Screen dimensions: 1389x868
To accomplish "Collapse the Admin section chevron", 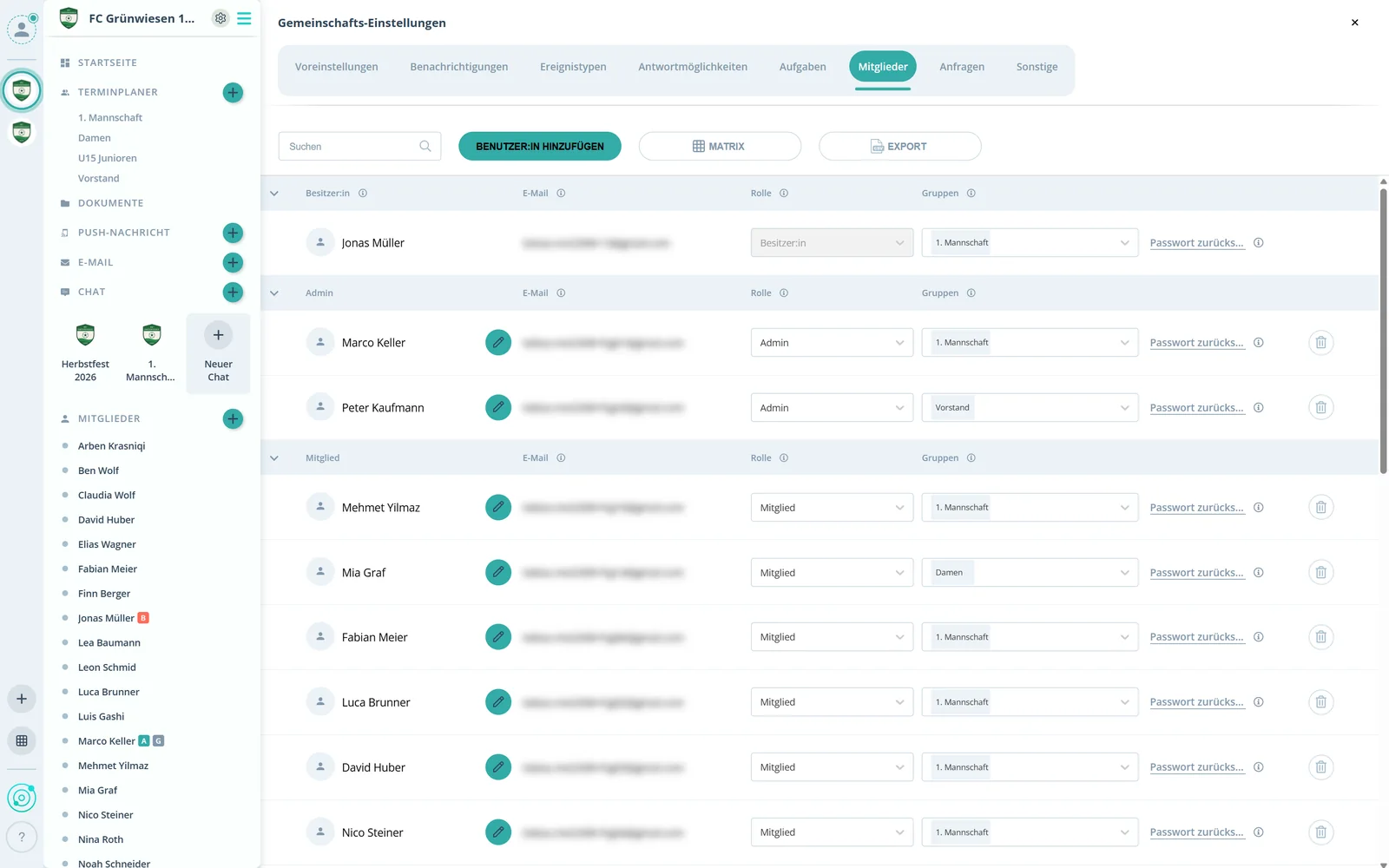I will (274, 293).
